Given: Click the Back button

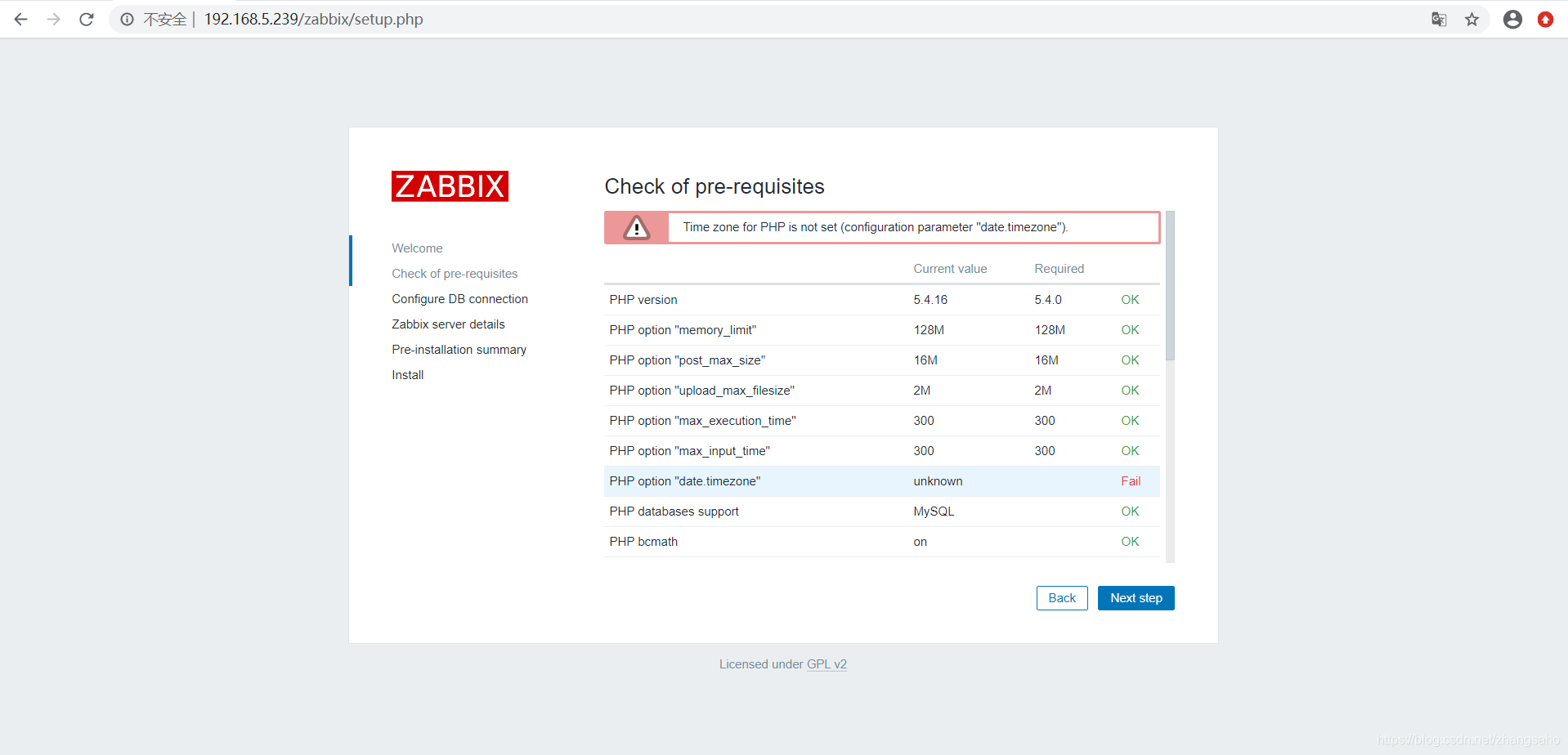Looking at the screenshot, I should [x=1062, y=598].
